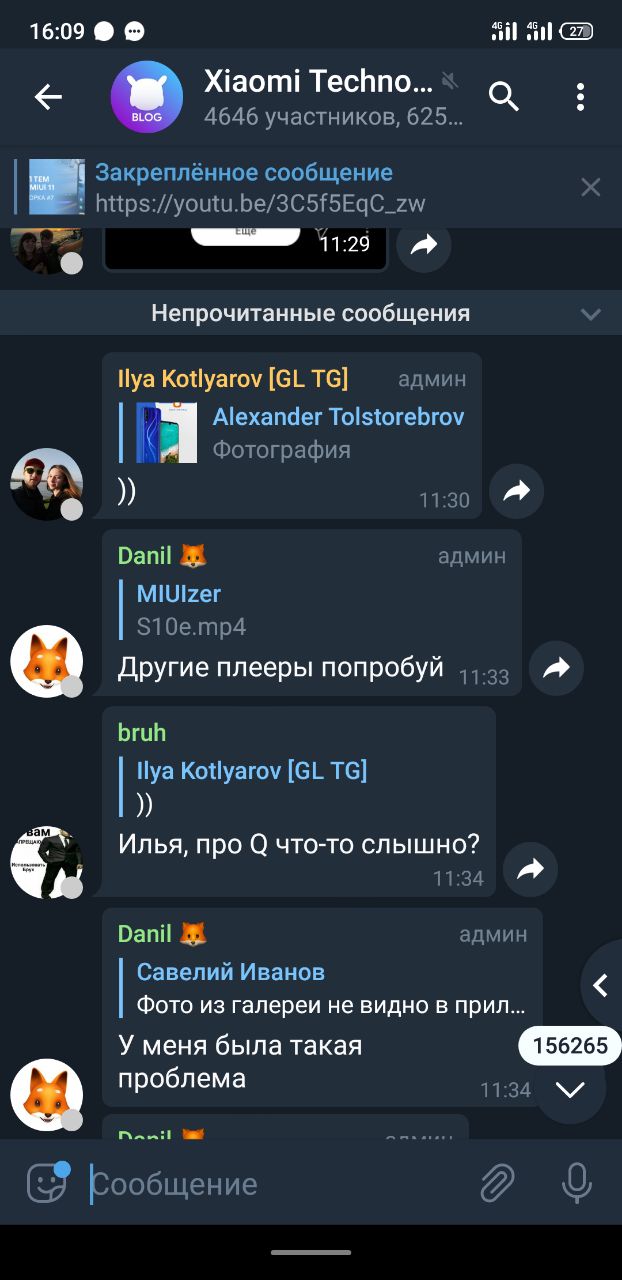This screenshot has width=622, height=1280.
Task: Tap the microphone voice message icon
Action: coord(576,1184)
